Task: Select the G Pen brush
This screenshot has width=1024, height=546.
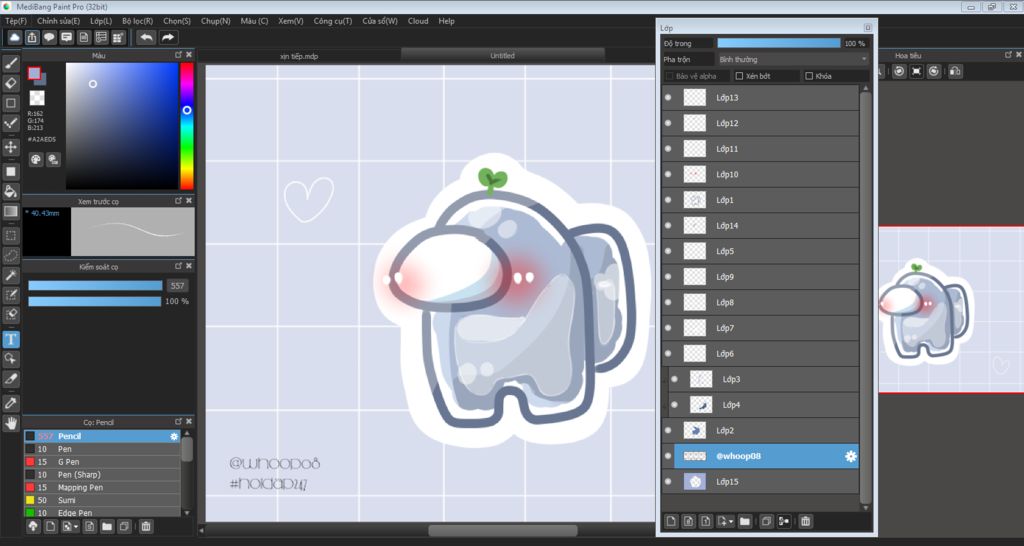Action: point(102,462)
